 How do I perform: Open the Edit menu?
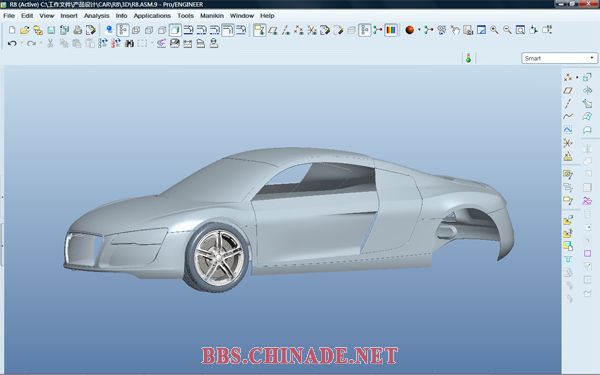click(x=27, y=16)
